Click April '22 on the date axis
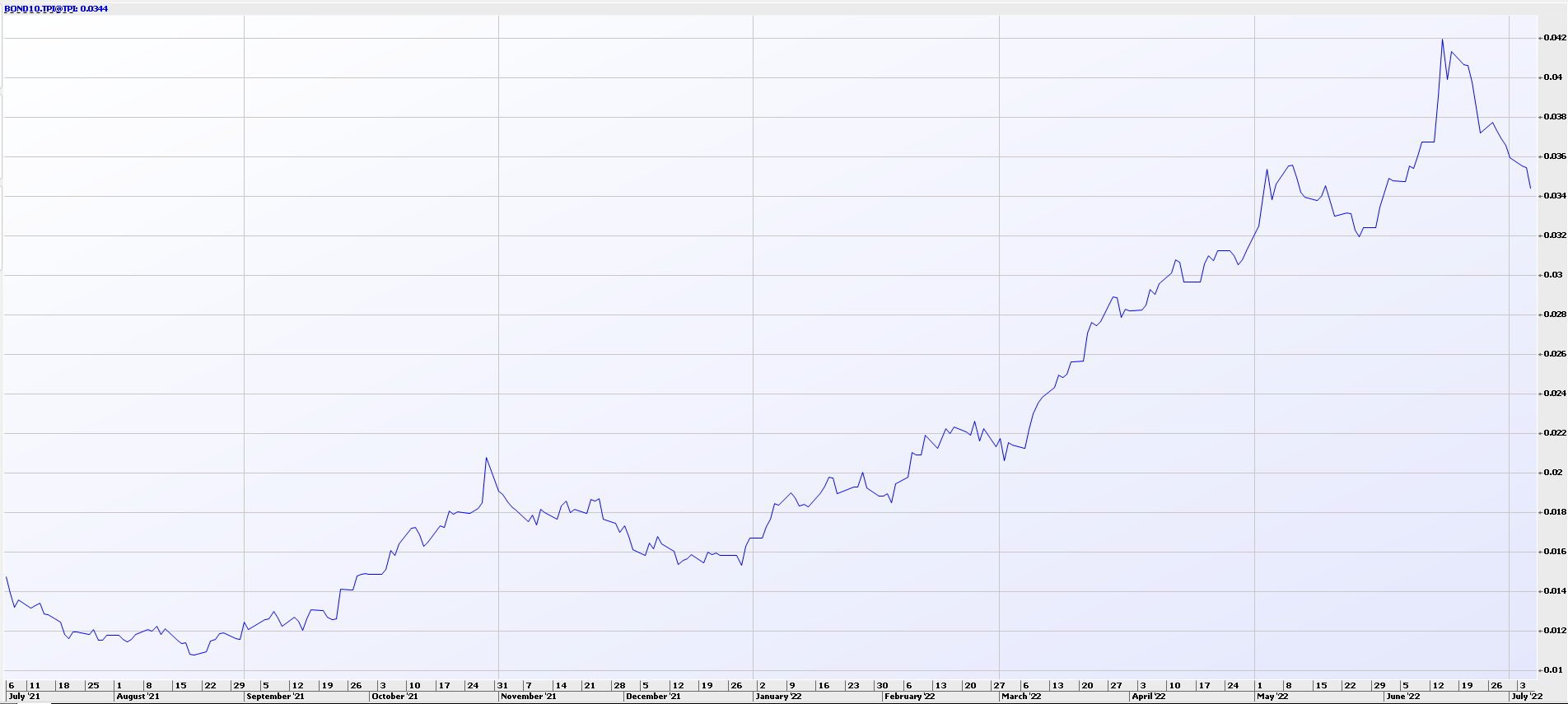 tap(1149, 697)
